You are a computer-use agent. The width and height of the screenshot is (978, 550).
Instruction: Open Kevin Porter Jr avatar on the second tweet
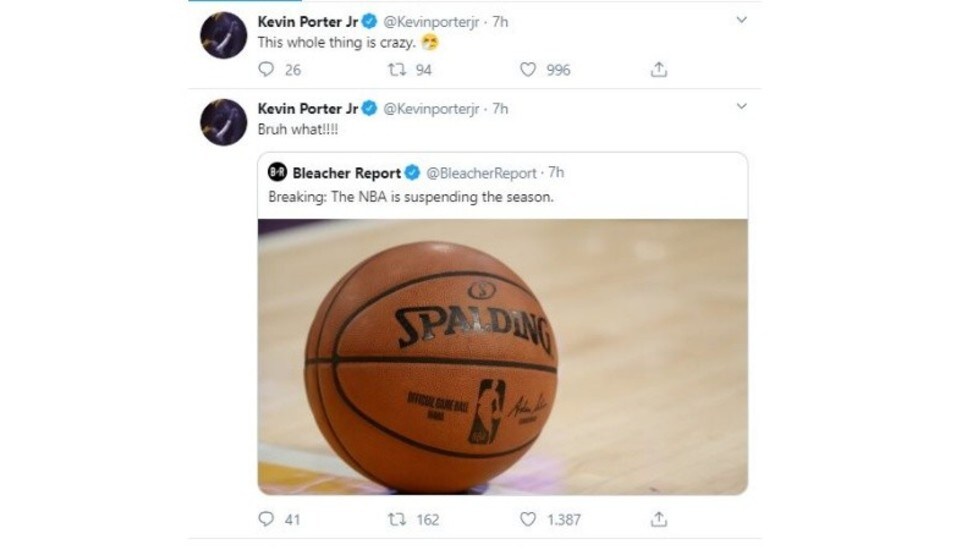pyautogui.click(x=223, y=122)
